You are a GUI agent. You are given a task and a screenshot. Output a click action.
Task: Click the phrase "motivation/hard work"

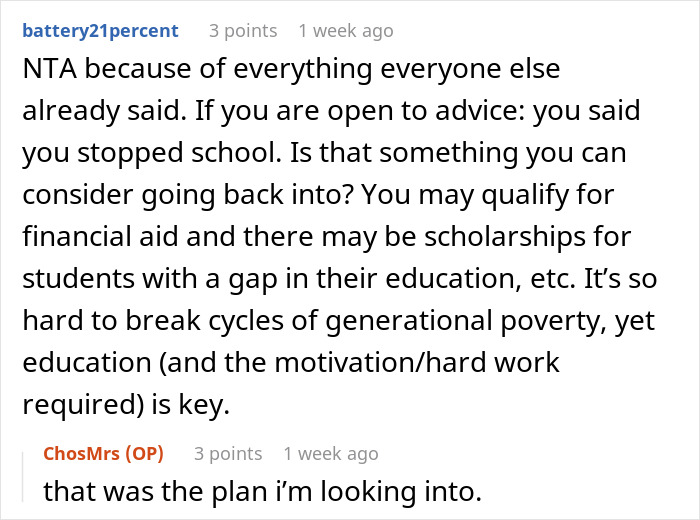click(417, 362)
